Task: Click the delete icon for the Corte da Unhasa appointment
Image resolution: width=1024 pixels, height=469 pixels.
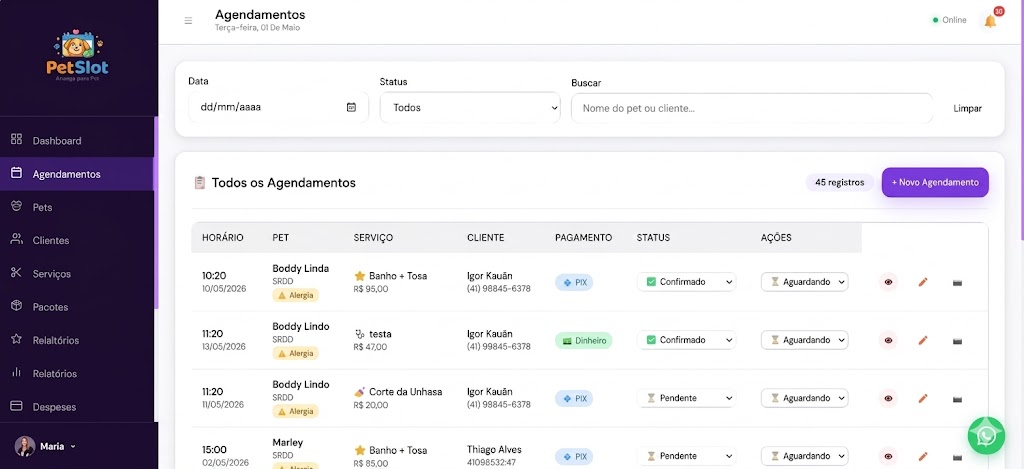Action: tap(957, 398)
